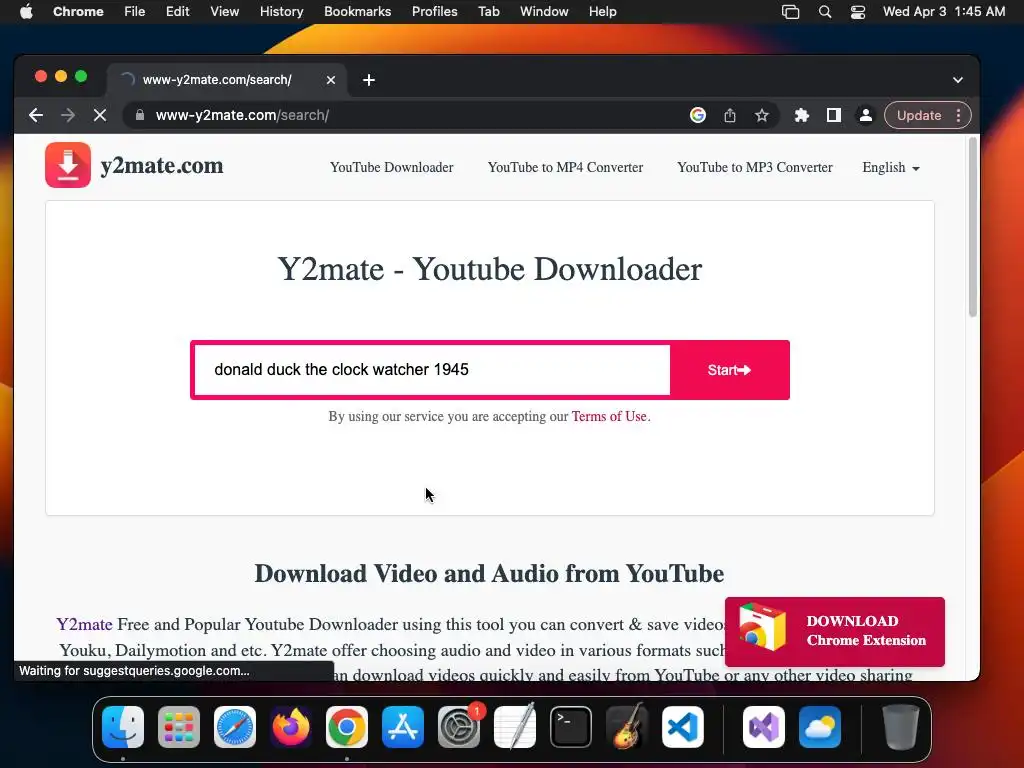The height and width of the screenshot is (768, 1024).
Task: Click y2mate.com site name text
Action: (x=162, y=166)
